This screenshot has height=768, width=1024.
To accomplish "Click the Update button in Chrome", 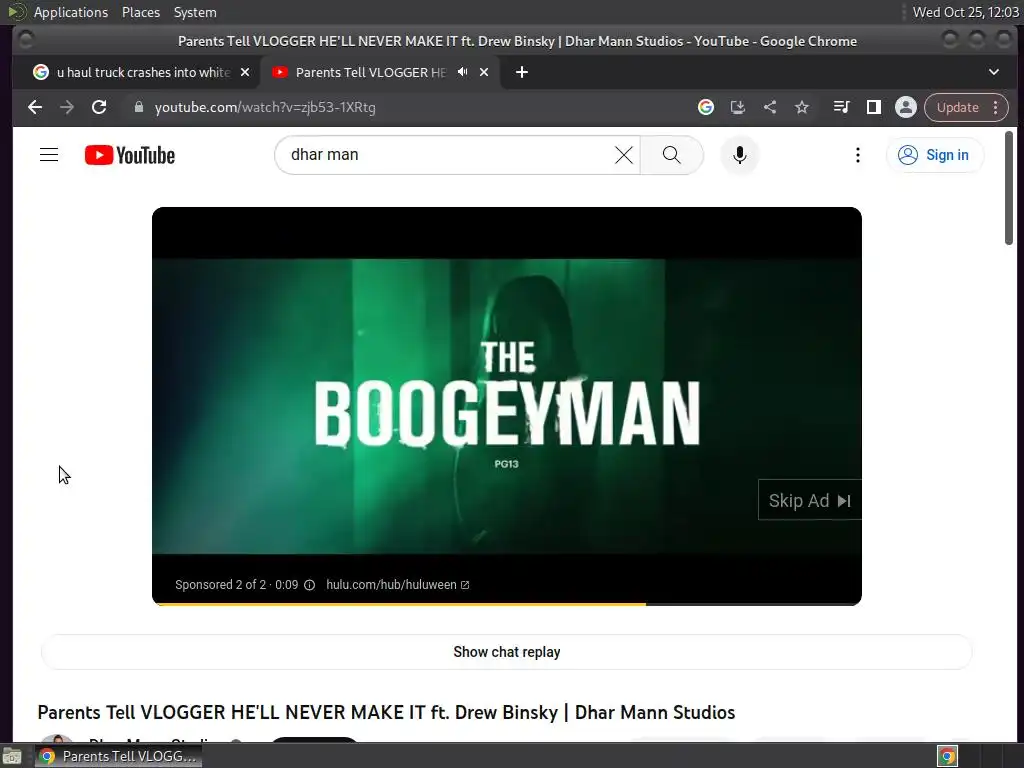I will [957, 107].
